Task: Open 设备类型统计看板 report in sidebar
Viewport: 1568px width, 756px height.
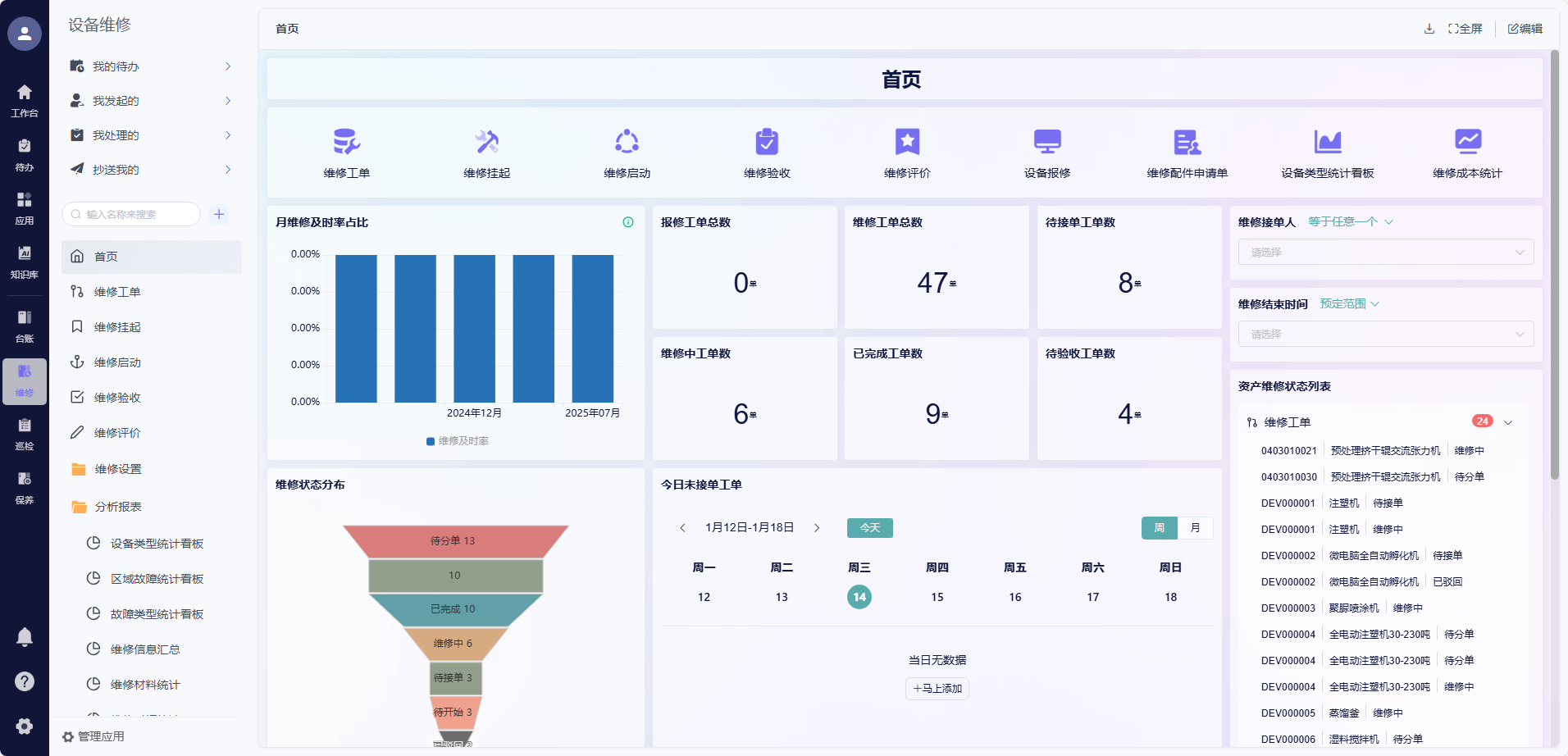Action: point(157,544)
